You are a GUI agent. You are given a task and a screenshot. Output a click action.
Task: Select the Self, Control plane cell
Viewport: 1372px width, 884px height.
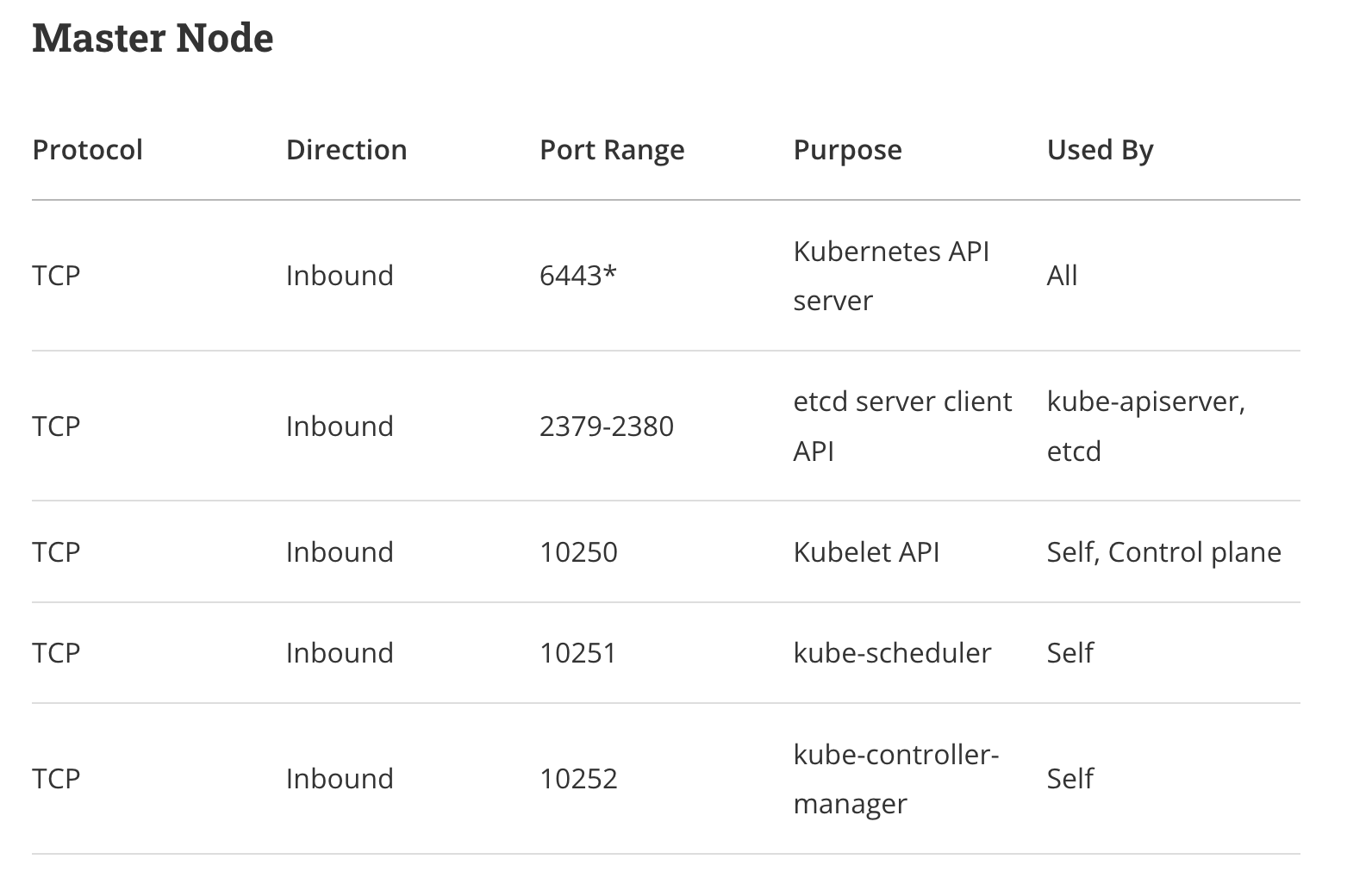coord(1164,552)
